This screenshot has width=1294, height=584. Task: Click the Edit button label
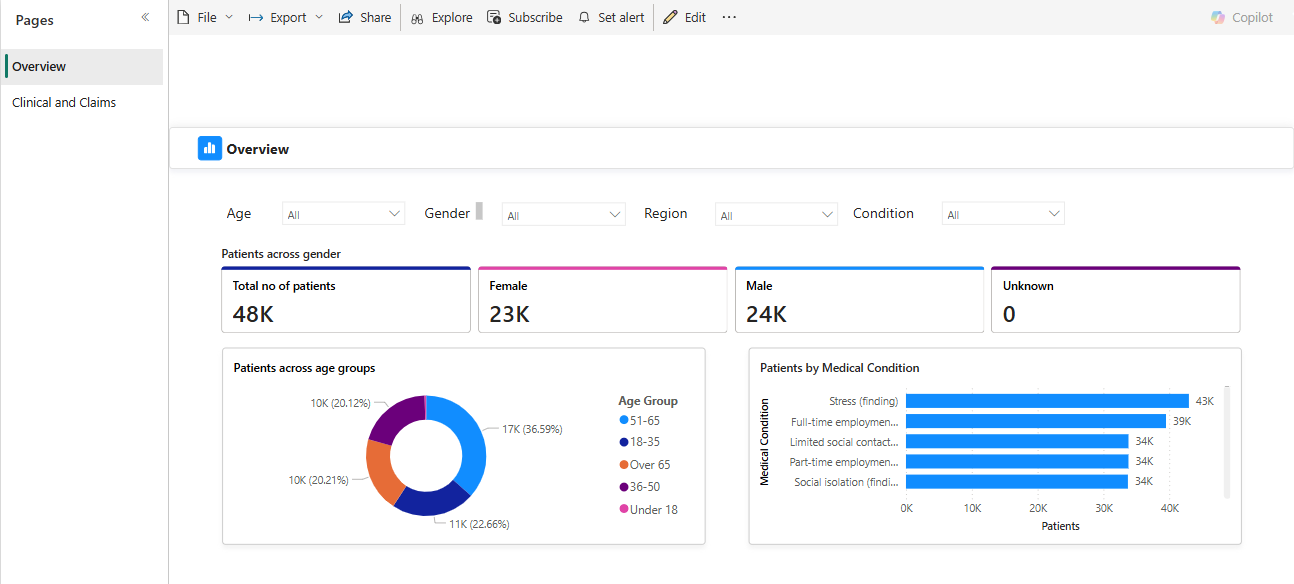695,17
